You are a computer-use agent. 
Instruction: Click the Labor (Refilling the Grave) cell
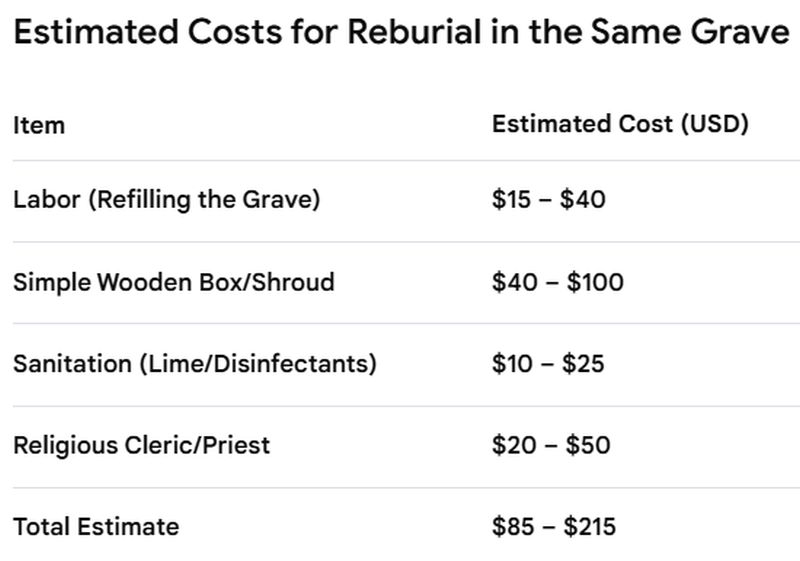(166, 199)
